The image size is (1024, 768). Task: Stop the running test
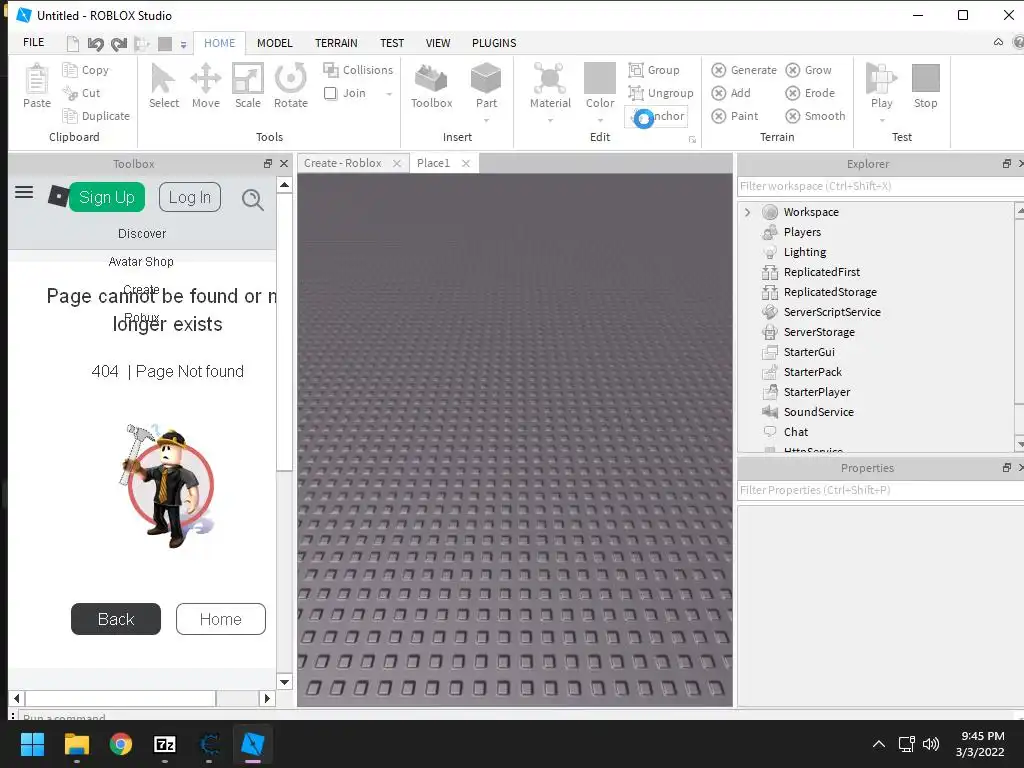point(925,85)
